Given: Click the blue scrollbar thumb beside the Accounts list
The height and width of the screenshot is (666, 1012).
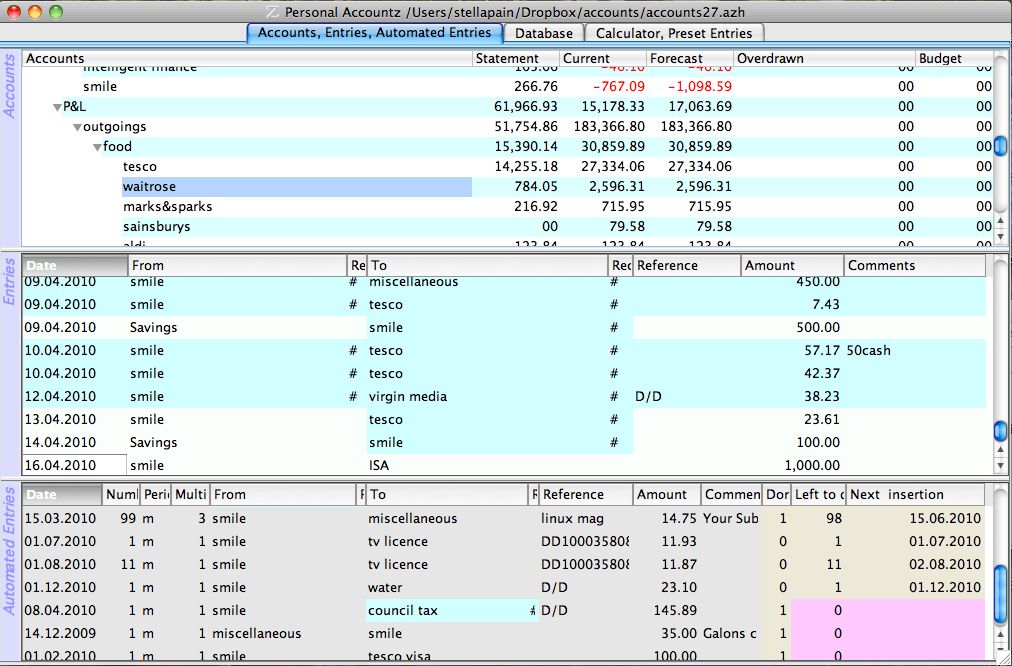Looking at the screenshot, I should click(999, 146).
